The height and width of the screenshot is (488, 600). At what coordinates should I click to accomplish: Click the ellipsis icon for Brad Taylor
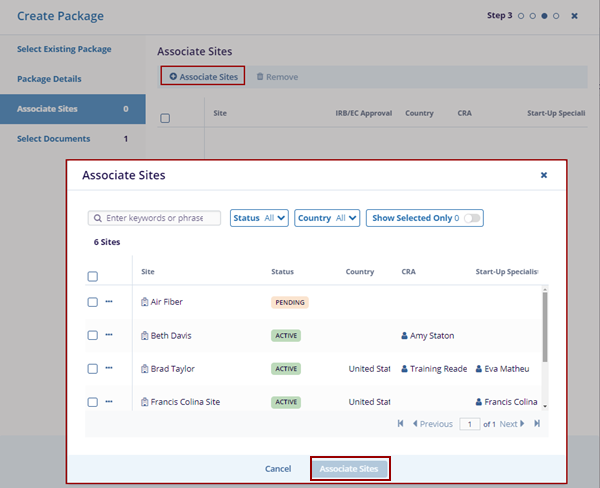click(x=109, y=368)
